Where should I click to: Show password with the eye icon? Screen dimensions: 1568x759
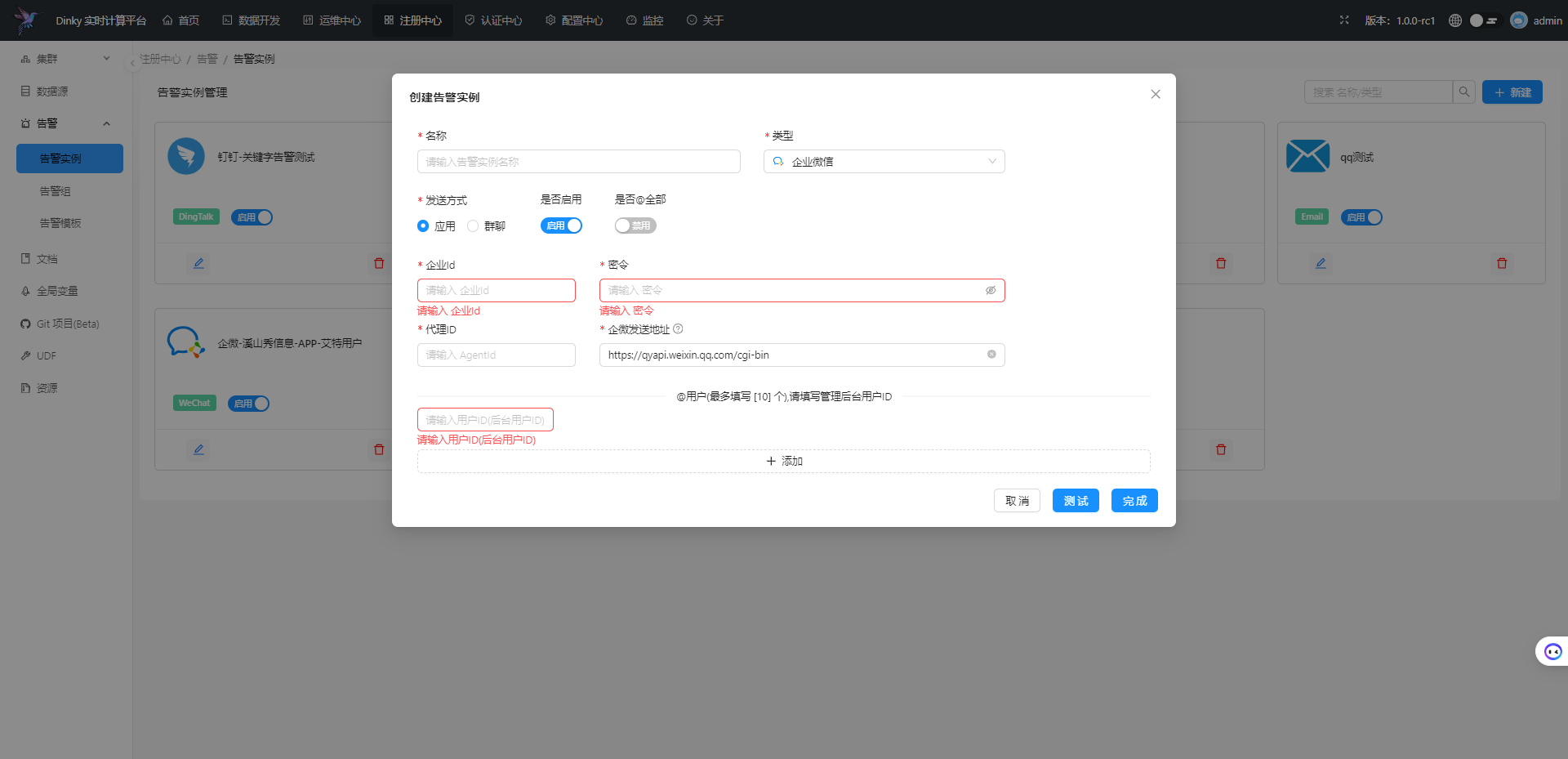pyautogui.click(x=991, y=290)
